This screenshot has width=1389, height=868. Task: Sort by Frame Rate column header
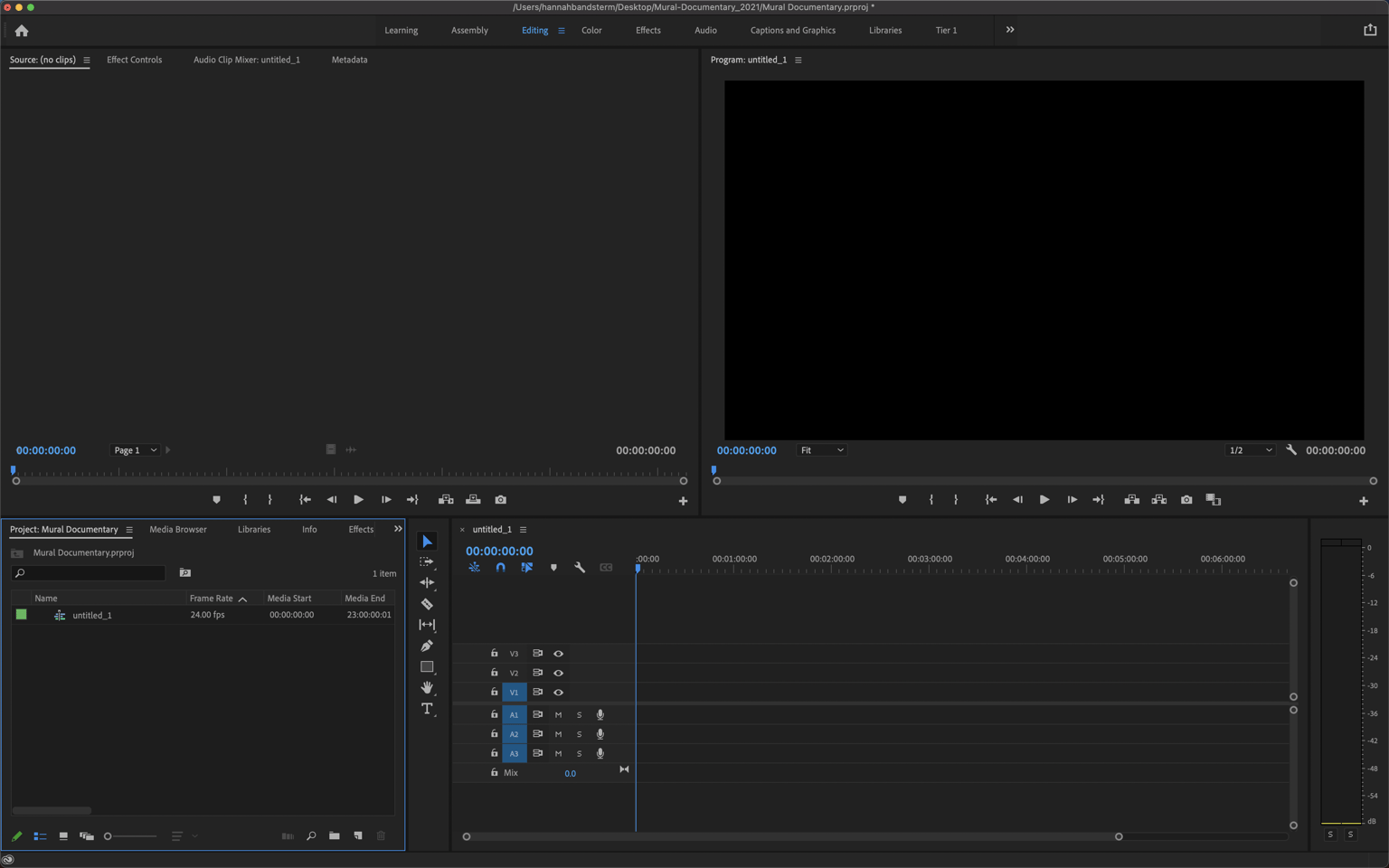tap(218, 599)
